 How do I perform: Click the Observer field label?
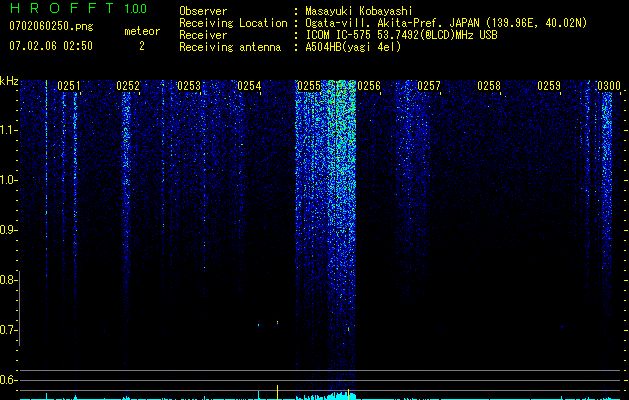tap(203, 11)
